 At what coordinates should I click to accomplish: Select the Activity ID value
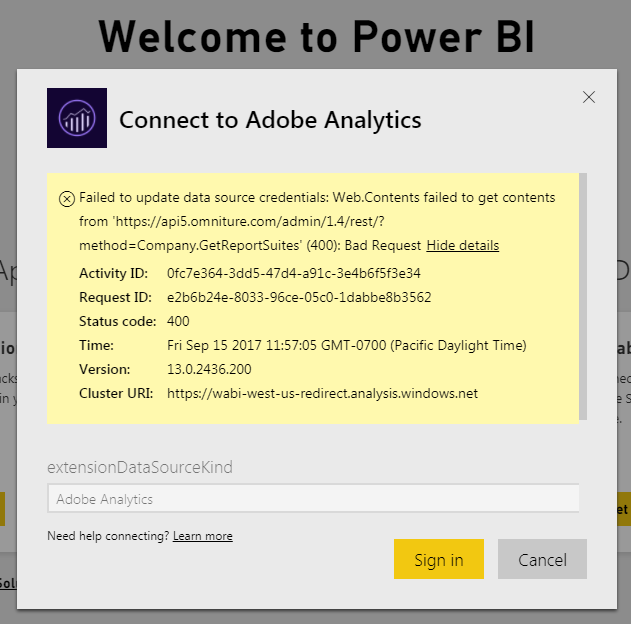[x=293, y=273]
